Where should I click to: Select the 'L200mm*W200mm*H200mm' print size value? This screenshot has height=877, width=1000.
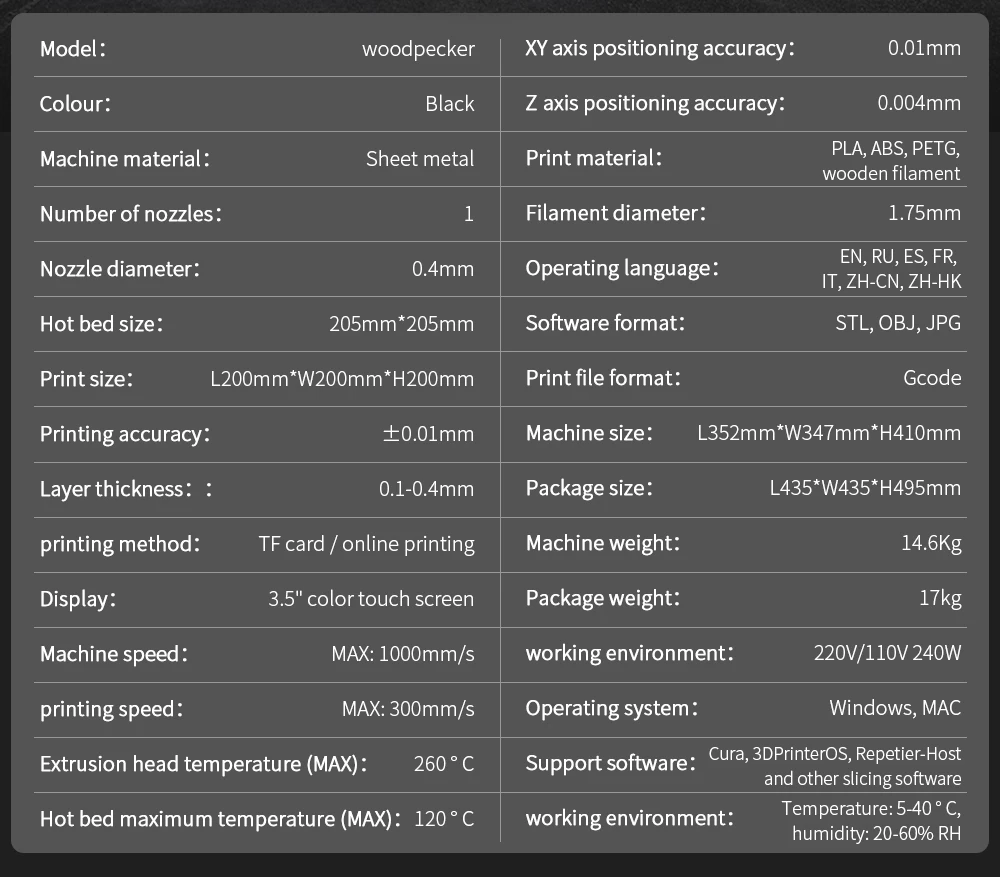click(342, 379)
